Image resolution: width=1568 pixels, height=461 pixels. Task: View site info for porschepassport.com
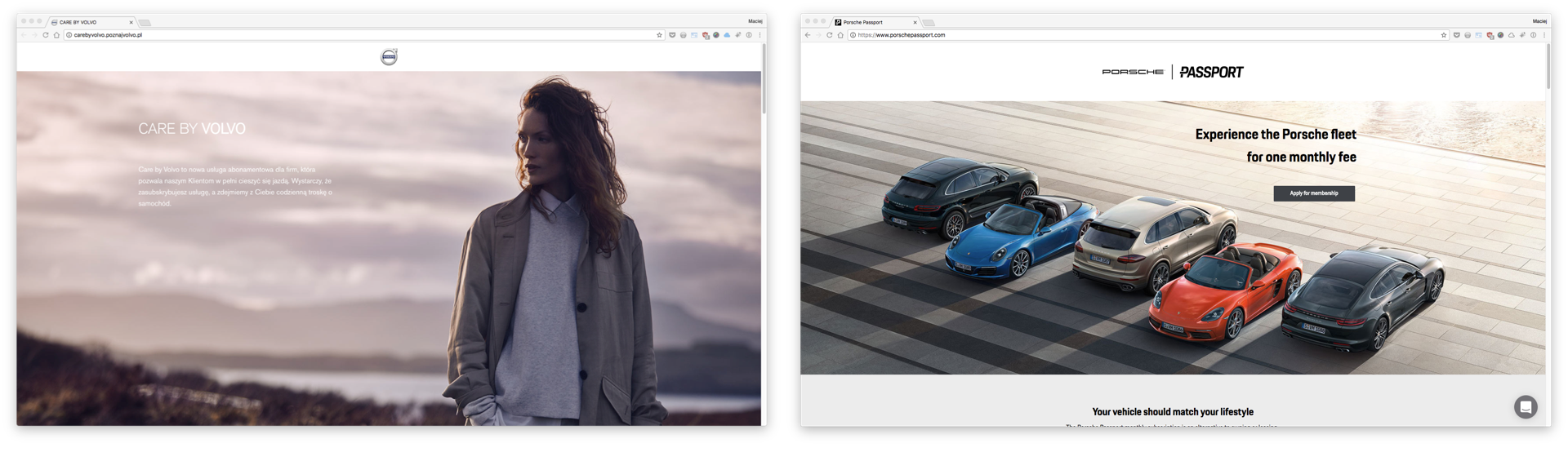[x=853, y=35]
